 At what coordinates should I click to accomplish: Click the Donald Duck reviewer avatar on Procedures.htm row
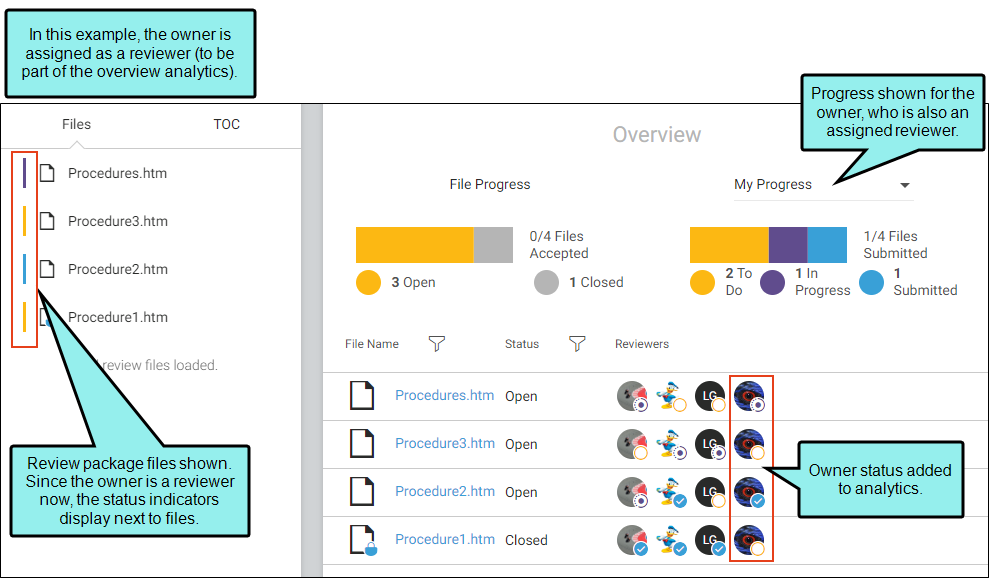670,396
